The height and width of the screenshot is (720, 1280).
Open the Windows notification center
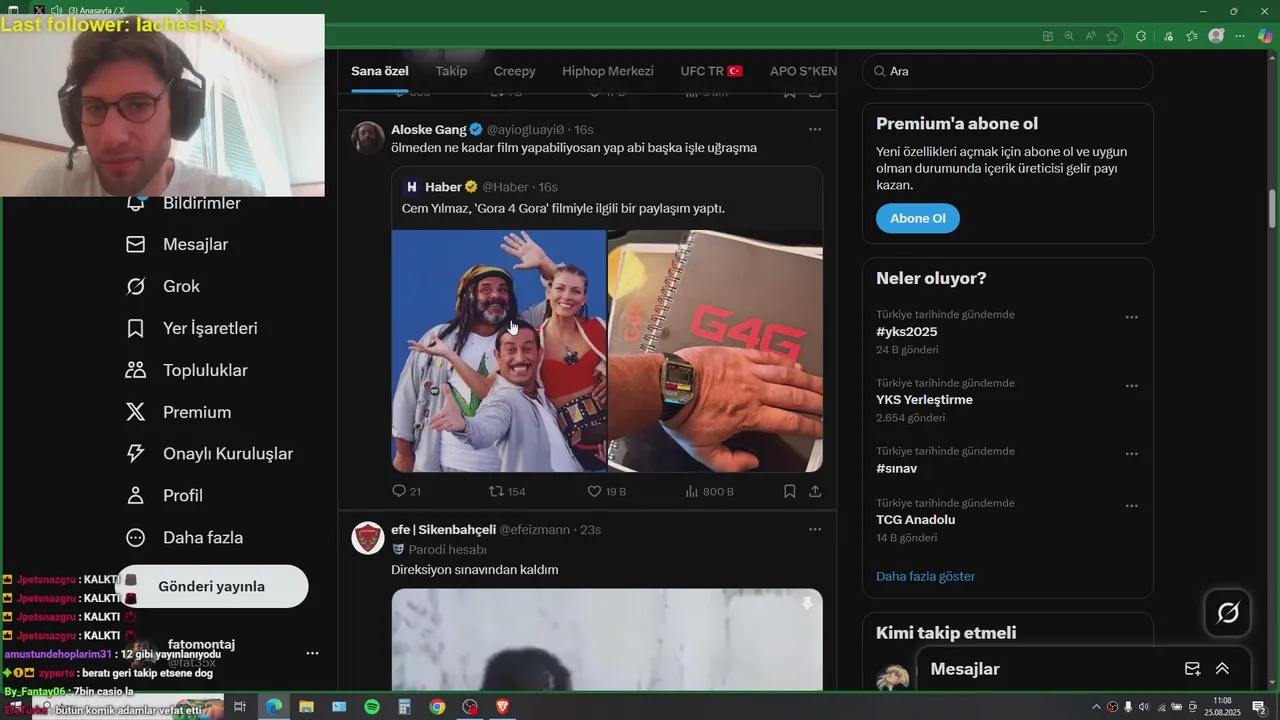[1259, 707]
